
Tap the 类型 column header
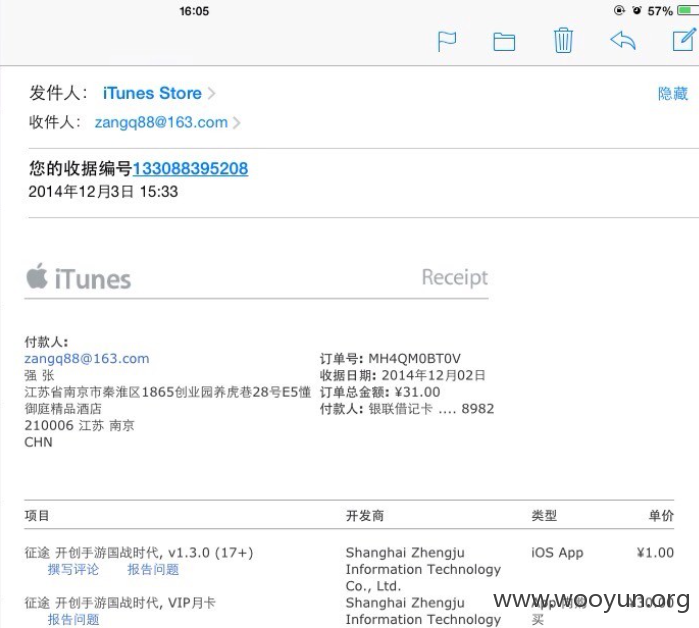click(544, 516)
